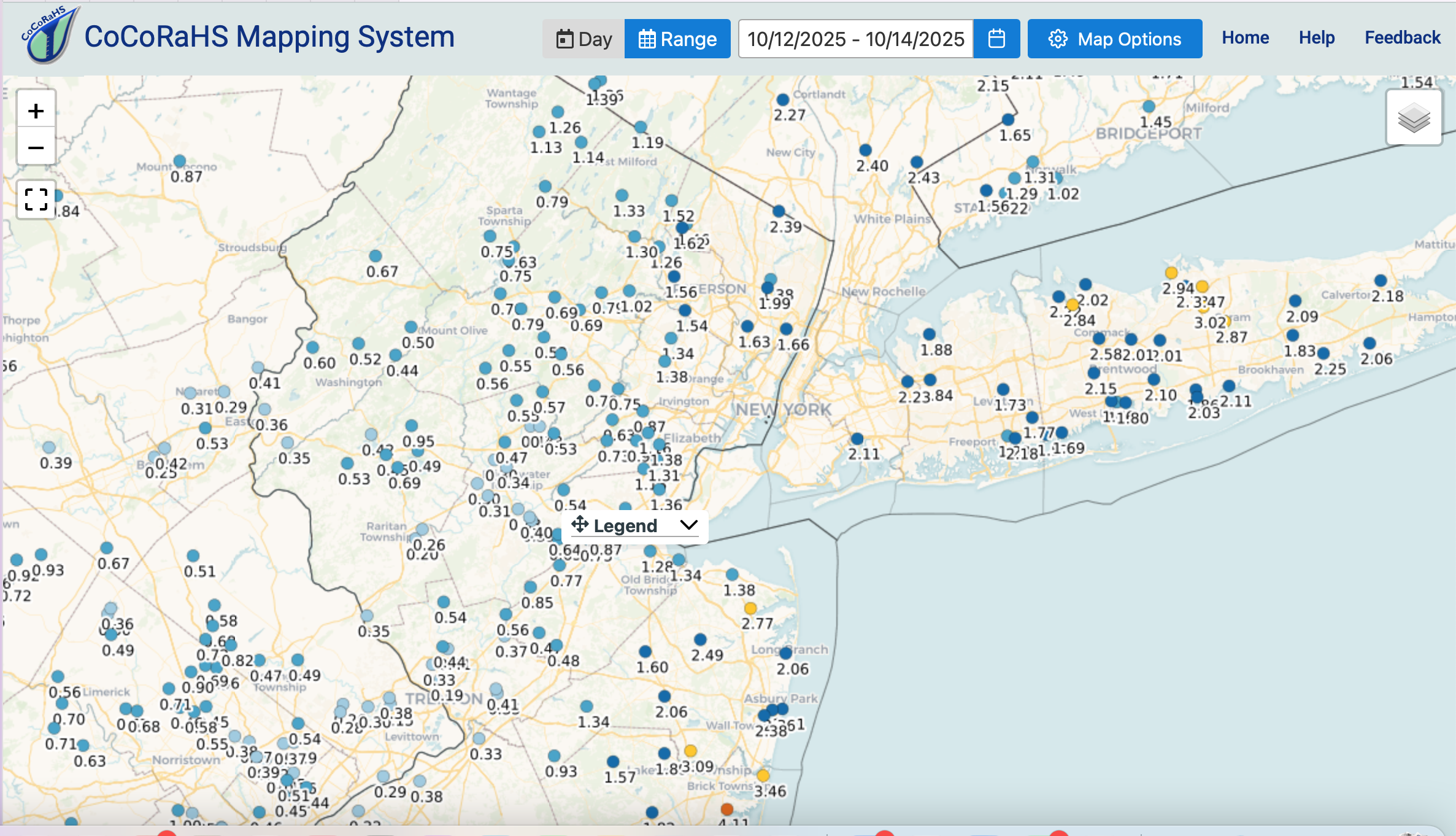Open the Help page
Image resolution: width=1456 pixels, height=836 pixels.
1316,37
